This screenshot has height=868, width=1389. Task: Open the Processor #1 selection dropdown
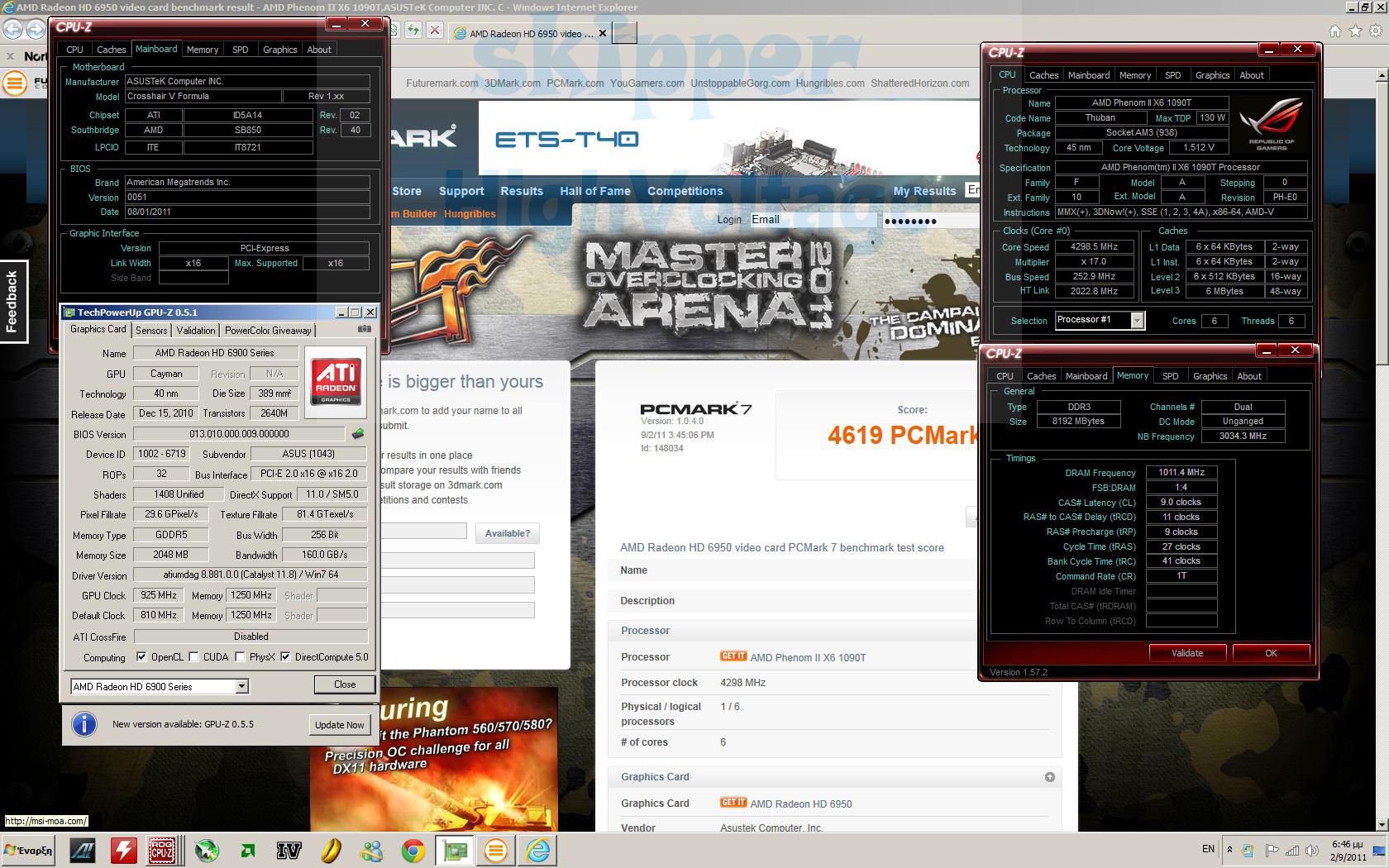(x=1137, y=321)
